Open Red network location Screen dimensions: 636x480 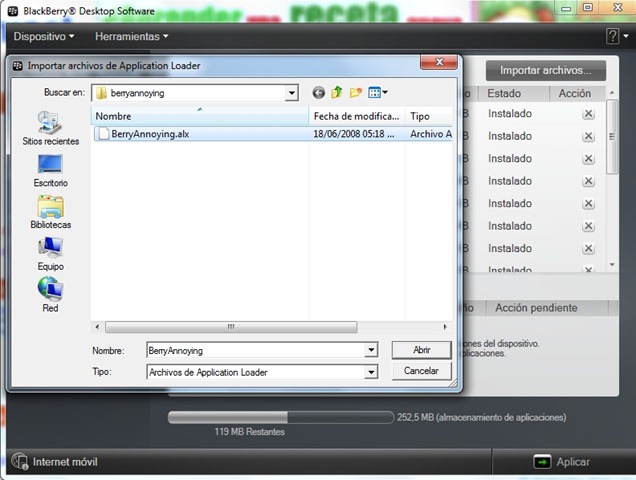50,295
